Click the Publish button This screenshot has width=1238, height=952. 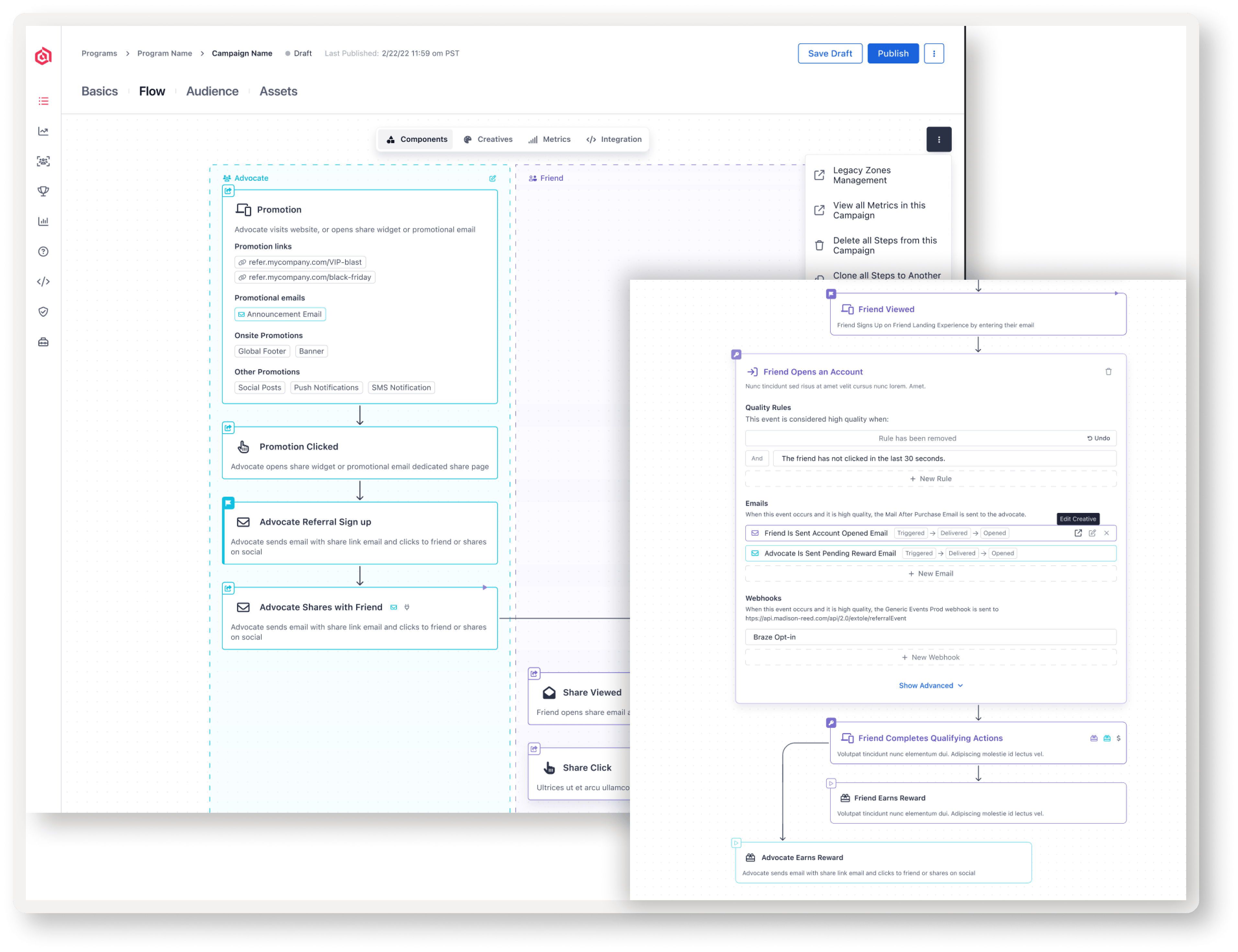tap(892, 53)
